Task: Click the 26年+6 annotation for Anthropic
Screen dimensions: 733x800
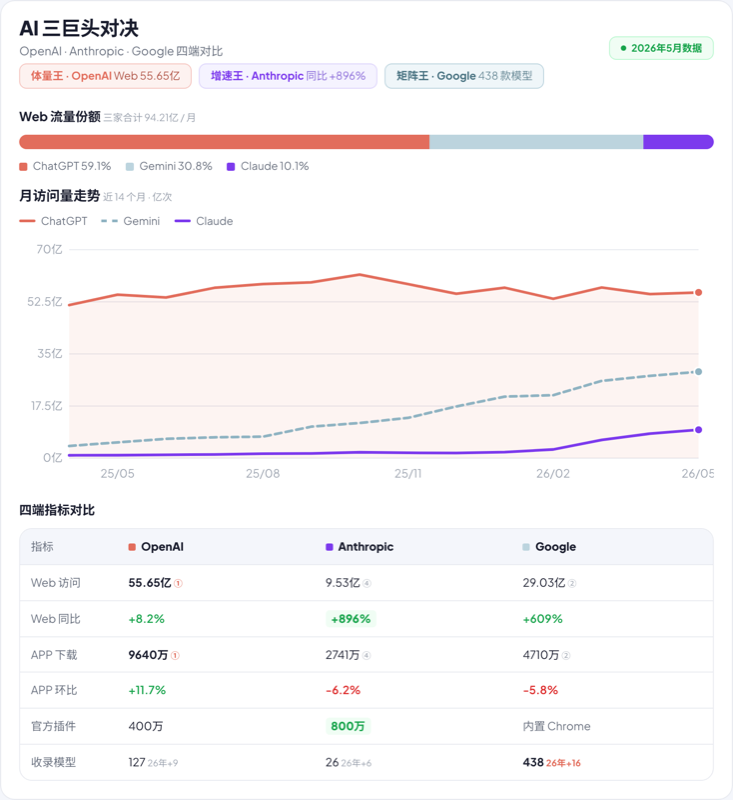Action: point(356,763)
